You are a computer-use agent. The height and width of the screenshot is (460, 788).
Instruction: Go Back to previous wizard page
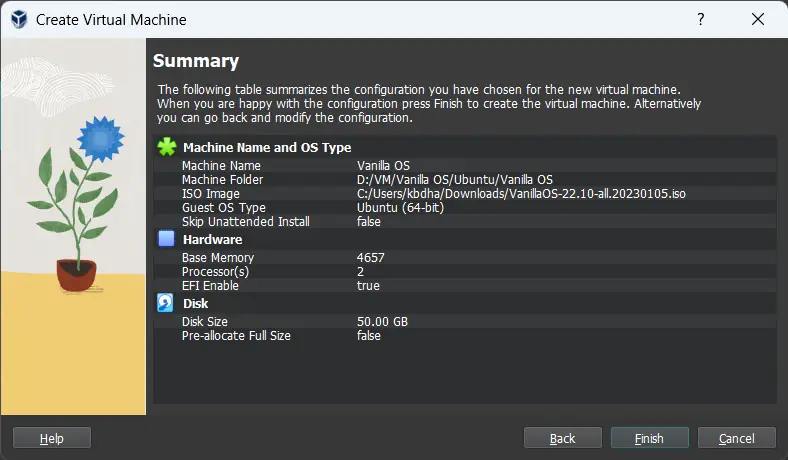pos(562,438)
